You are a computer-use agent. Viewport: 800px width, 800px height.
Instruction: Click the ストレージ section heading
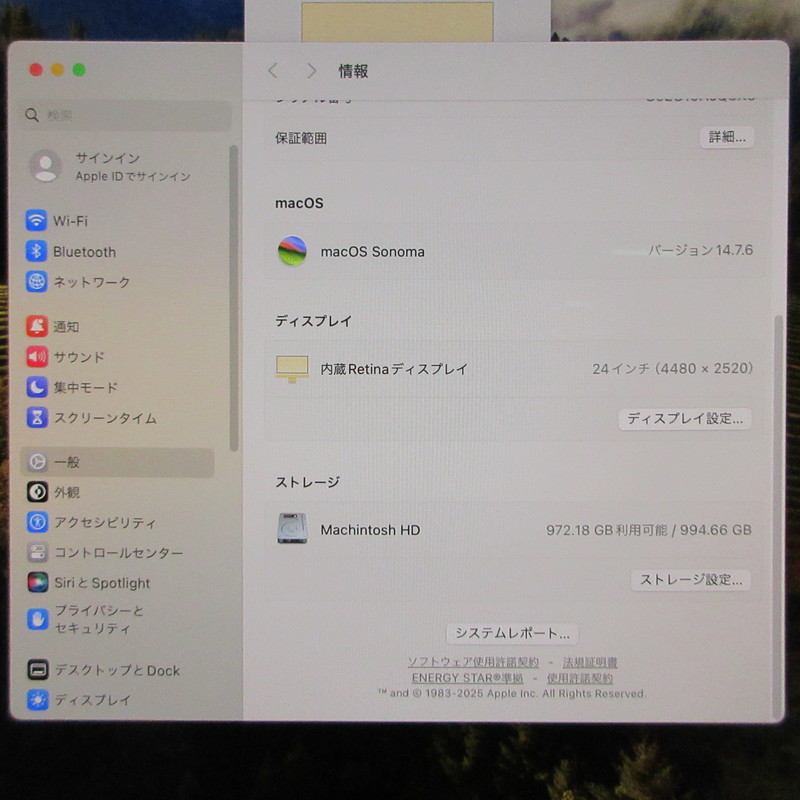[308, 482]
